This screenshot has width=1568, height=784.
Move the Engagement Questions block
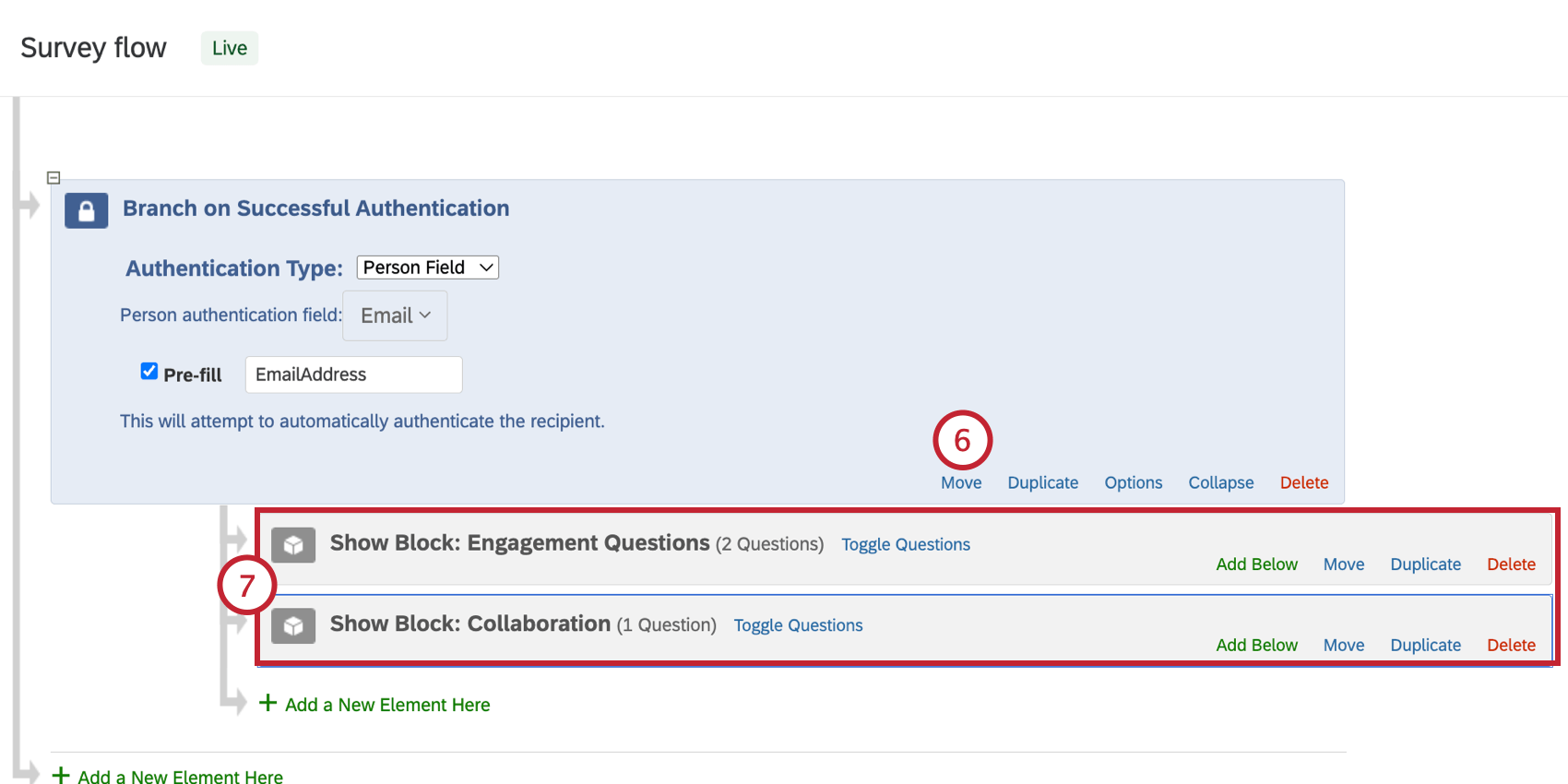click(1343, 564)
